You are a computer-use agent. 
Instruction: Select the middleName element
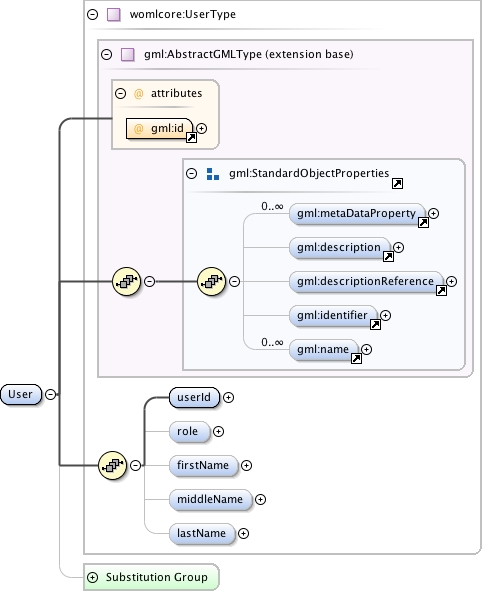pyautogui.click(x=210, y=500)
